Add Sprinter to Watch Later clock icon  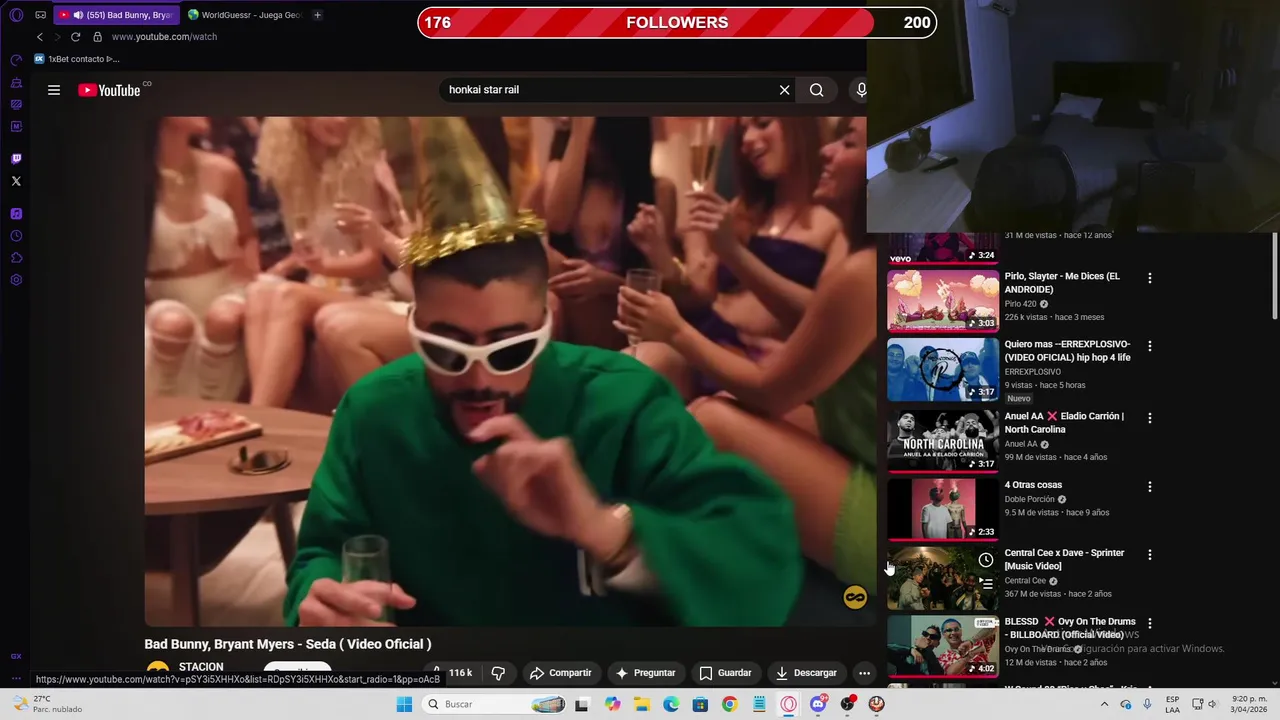[985, 560]
